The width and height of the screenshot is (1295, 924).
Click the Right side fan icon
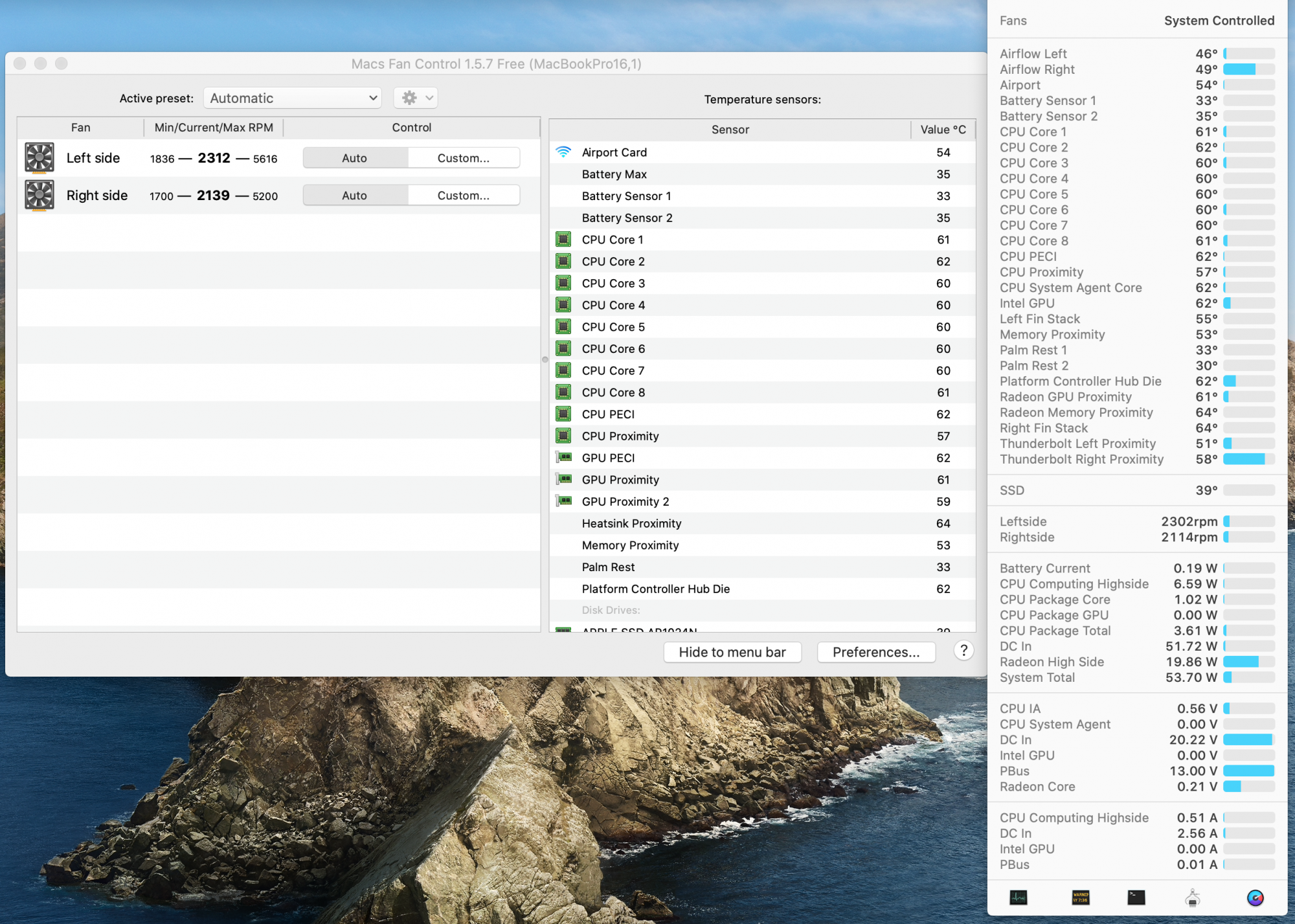[x=39, y=196]
